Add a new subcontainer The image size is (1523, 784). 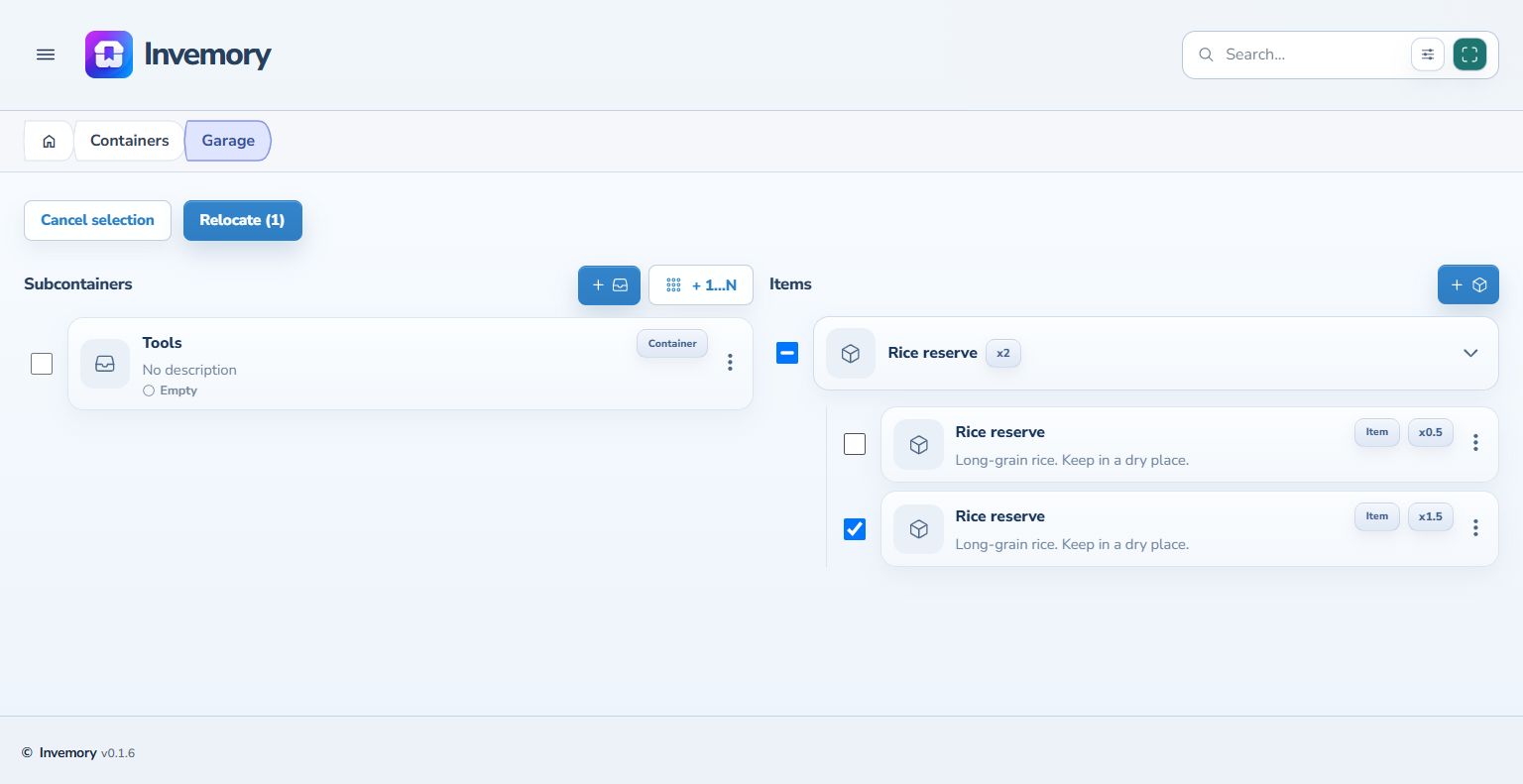pyautogui.click(x=609, y=284)
